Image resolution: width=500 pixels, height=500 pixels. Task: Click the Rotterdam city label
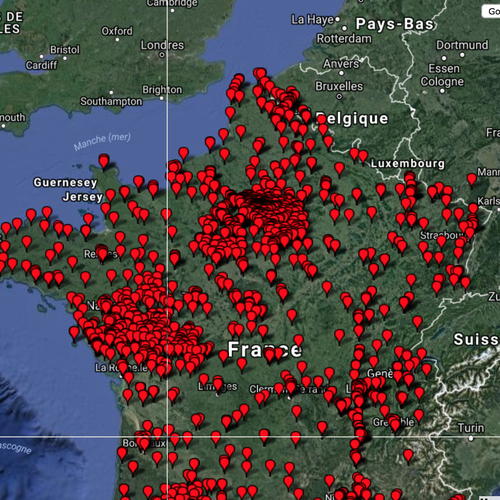(x=344, y=39)
